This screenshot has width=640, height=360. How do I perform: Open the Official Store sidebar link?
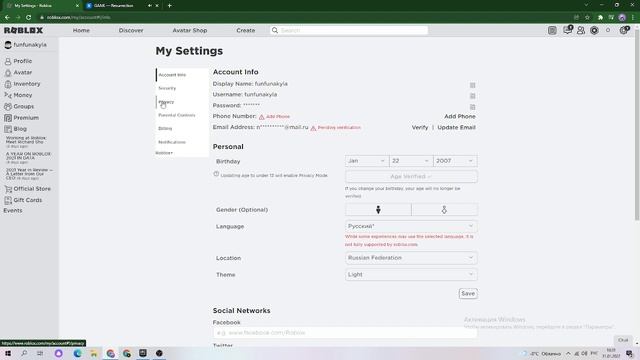click(x=27, y=189)
